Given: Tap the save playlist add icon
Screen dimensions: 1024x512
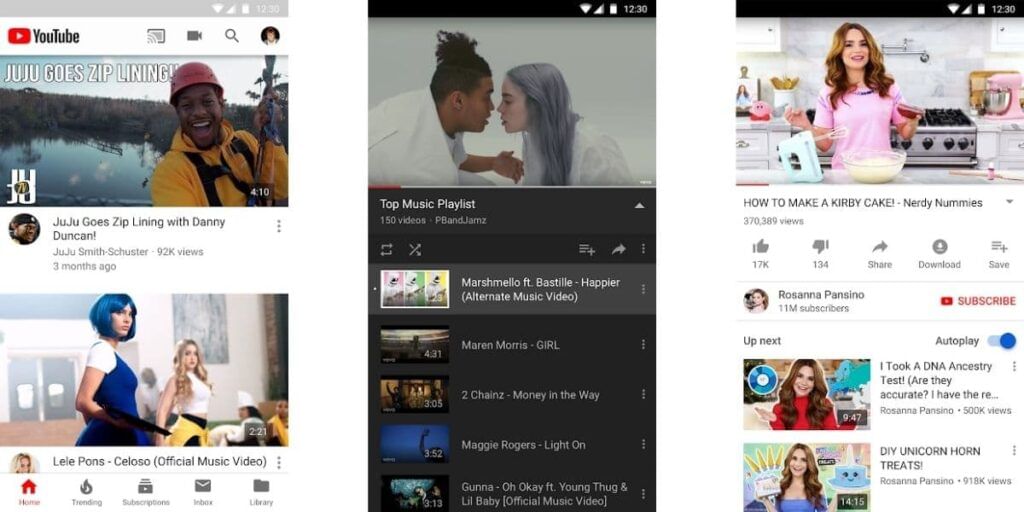Looking at the screenshot, I should pos(586,249).
